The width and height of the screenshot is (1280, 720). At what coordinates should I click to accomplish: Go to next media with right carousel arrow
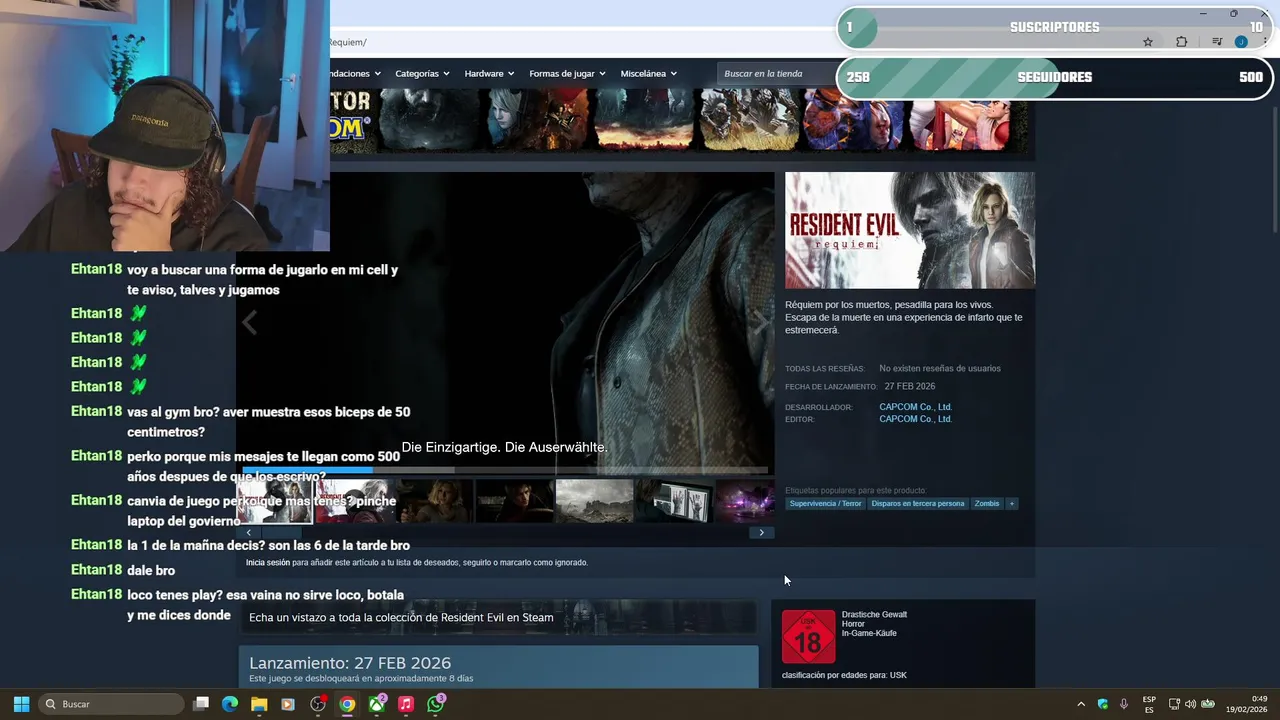(x=761, y=322)
